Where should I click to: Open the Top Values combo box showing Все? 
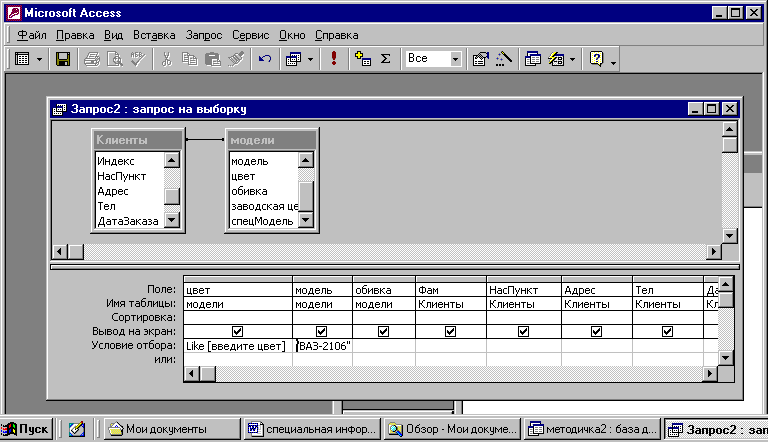point(432,59)
